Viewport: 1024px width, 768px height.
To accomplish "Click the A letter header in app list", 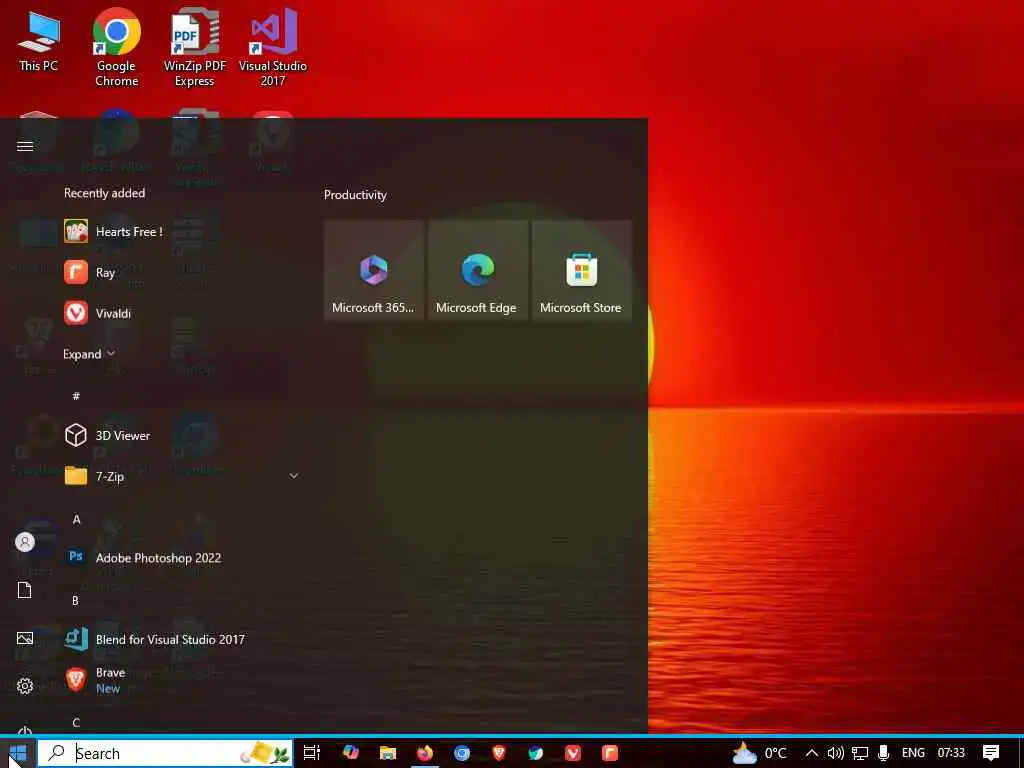I will [x=76, y=519].
